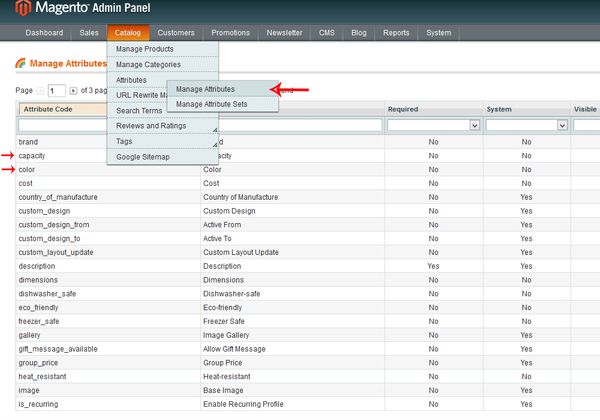Click the Magento logo icon
The height and width of the screenshot is (420, 600).
point(23,8)
